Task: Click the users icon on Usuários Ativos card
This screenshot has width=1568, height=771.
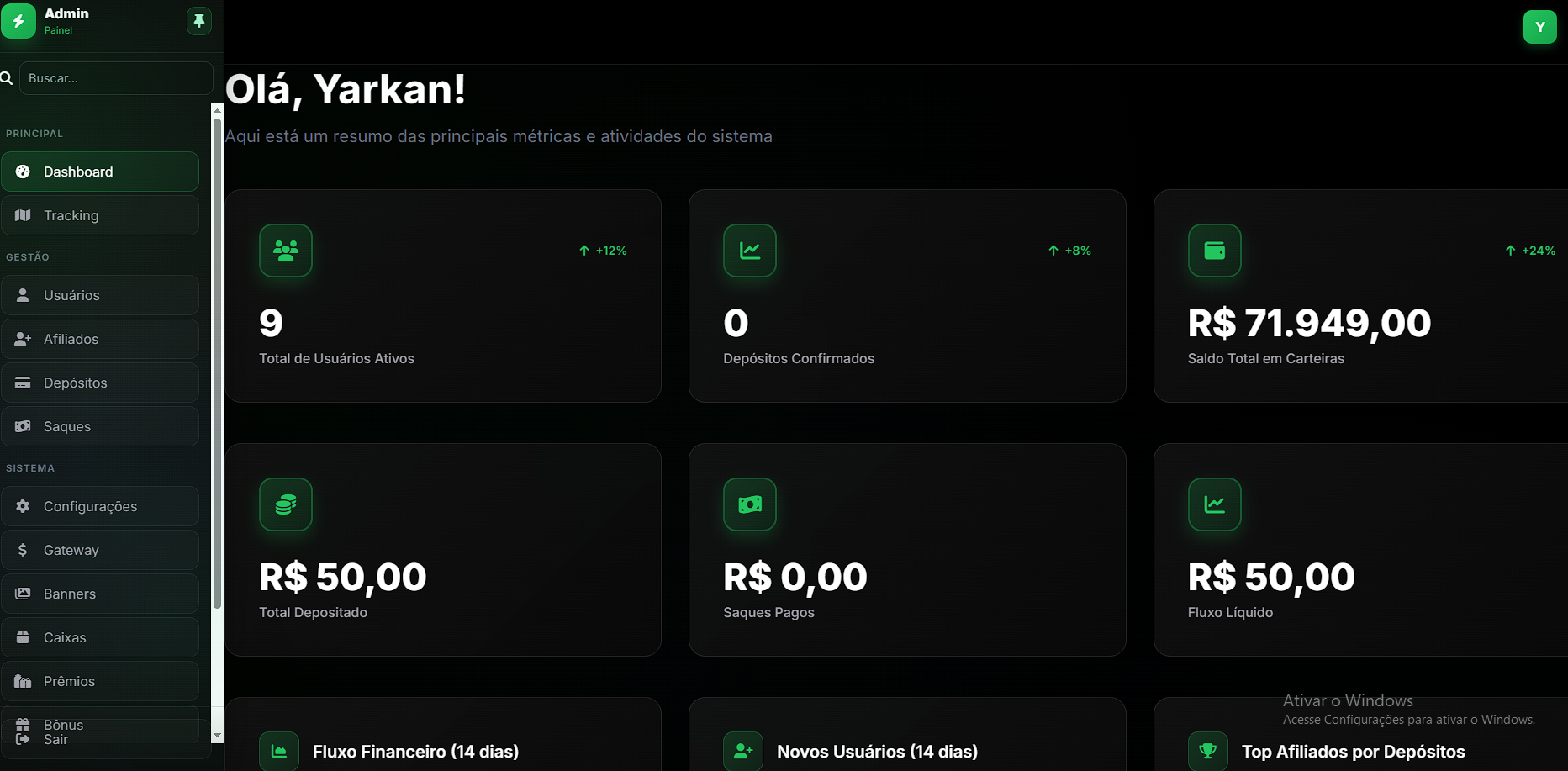Action: click(286, 251)
